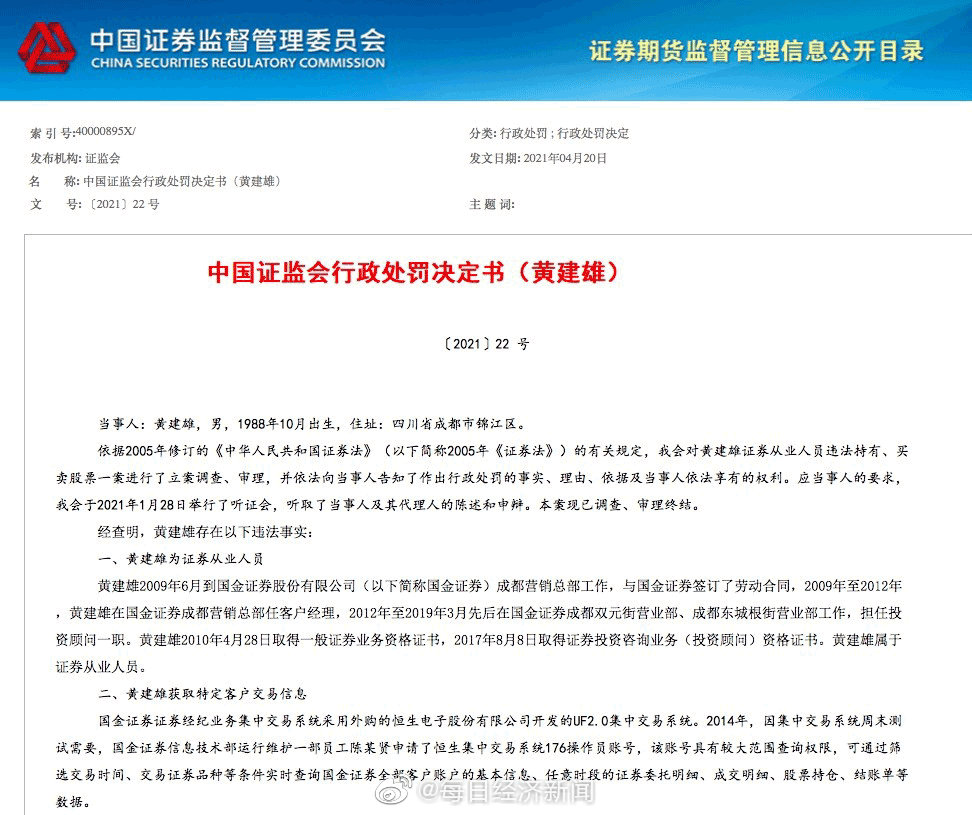Select the line starting ，黄建雄在国金证券成都营销总部任客户经理
Image resolution: width=972 pixels, height=815 pixels.
479,613
